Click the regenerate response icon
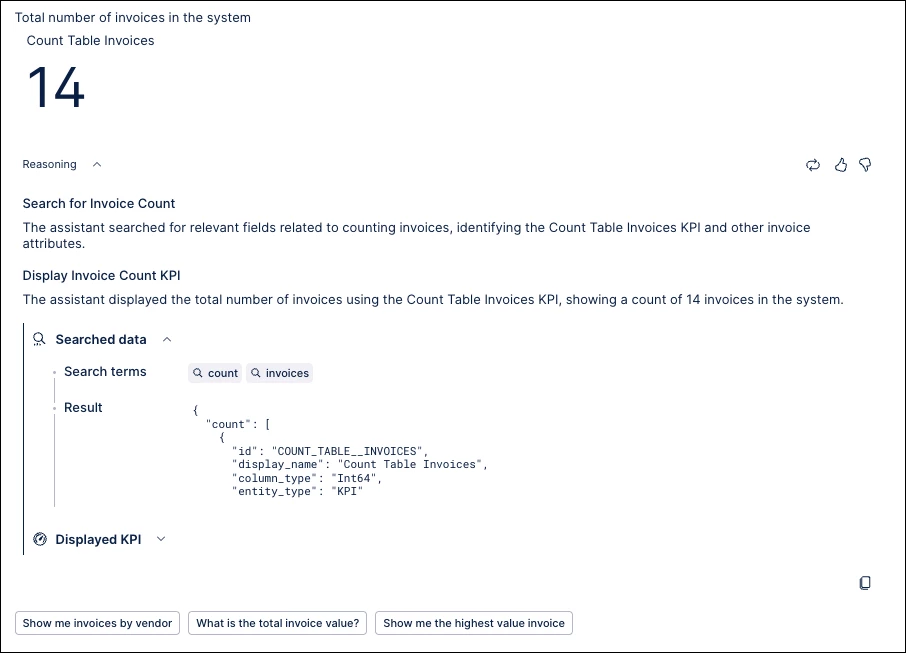This screenshot has width=906, height=653. pyautogui.click(x=813, y=165)
